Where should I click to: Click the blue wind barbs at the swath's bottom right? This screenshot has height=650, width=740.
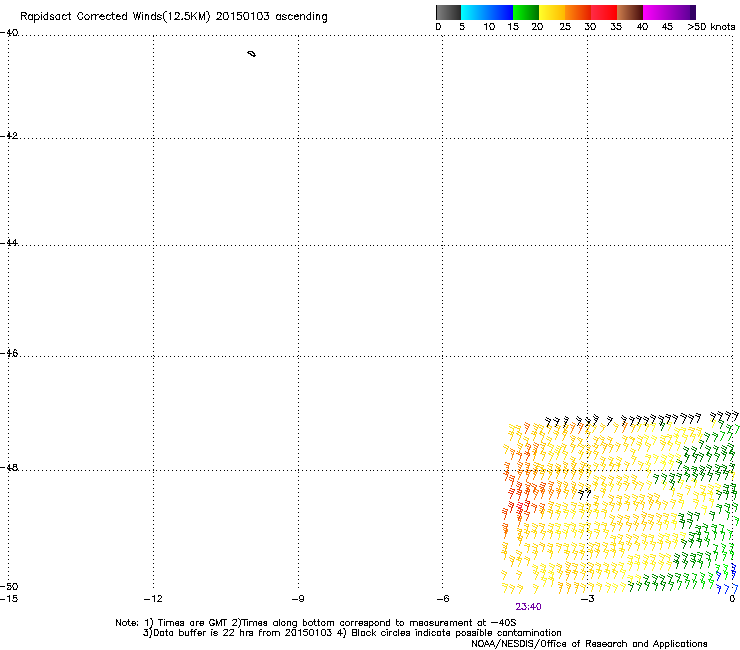727,578
